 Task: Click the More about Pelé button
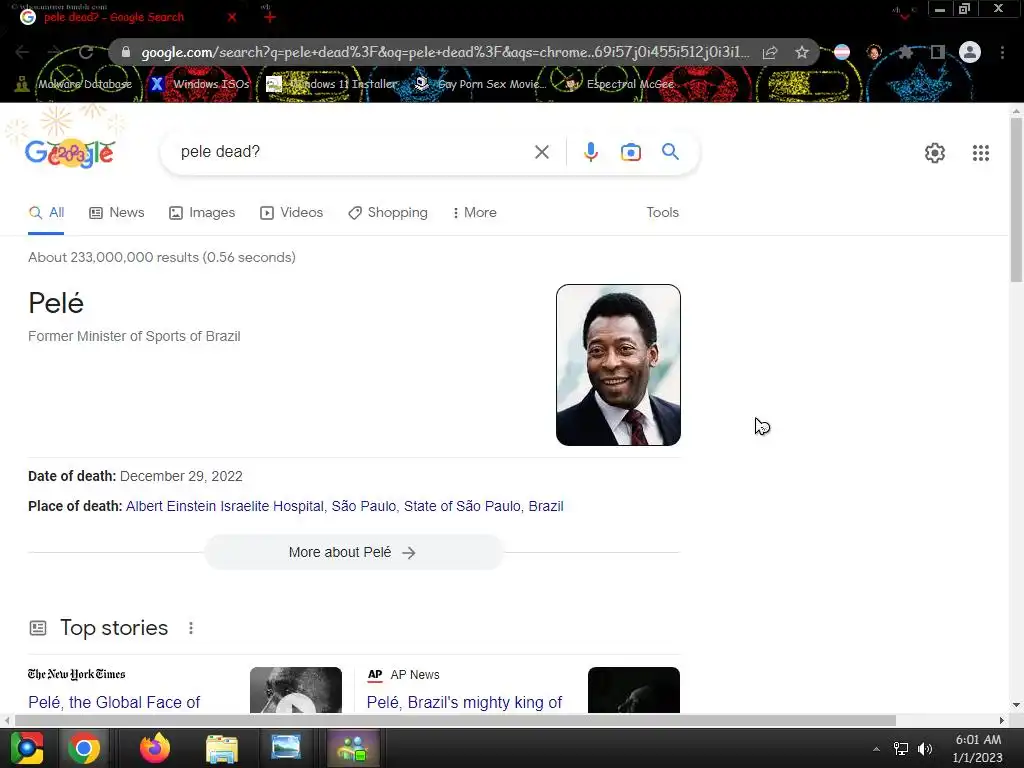pyautogui.click(x=353, y=552)
